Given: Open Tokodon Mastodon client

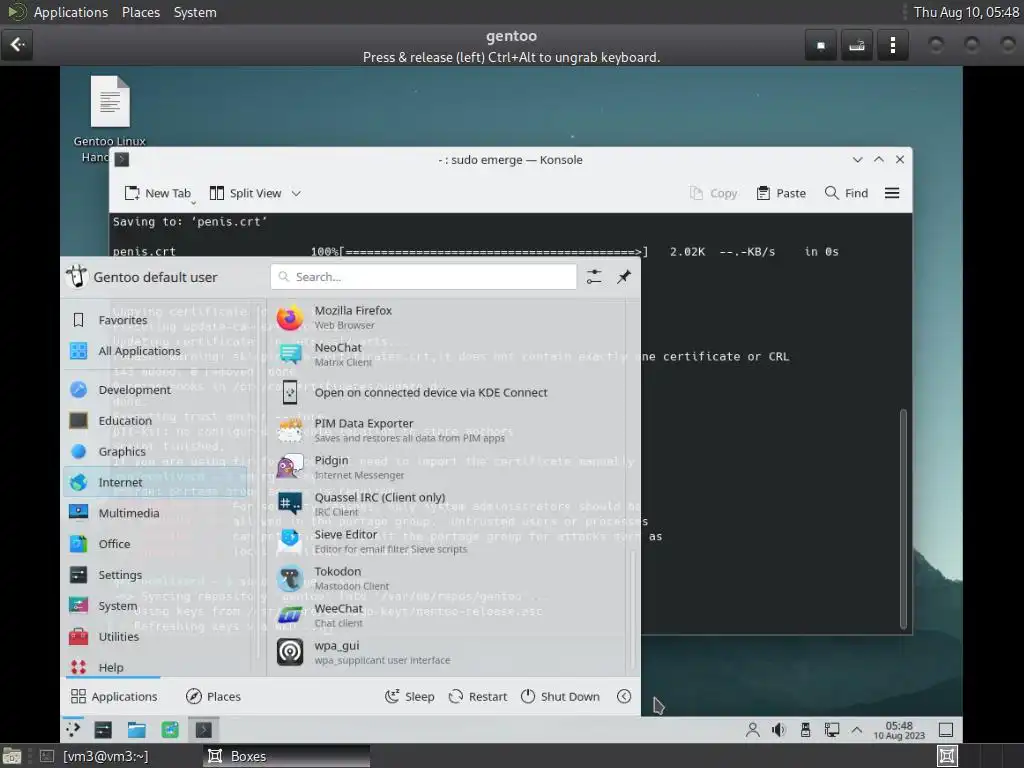Looking at the screenshot, I should (x=448, y=579).
